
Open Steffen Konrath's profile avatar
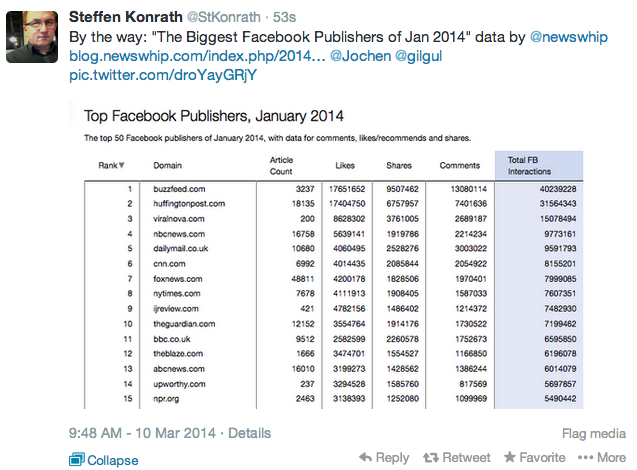tap(32, 37)
